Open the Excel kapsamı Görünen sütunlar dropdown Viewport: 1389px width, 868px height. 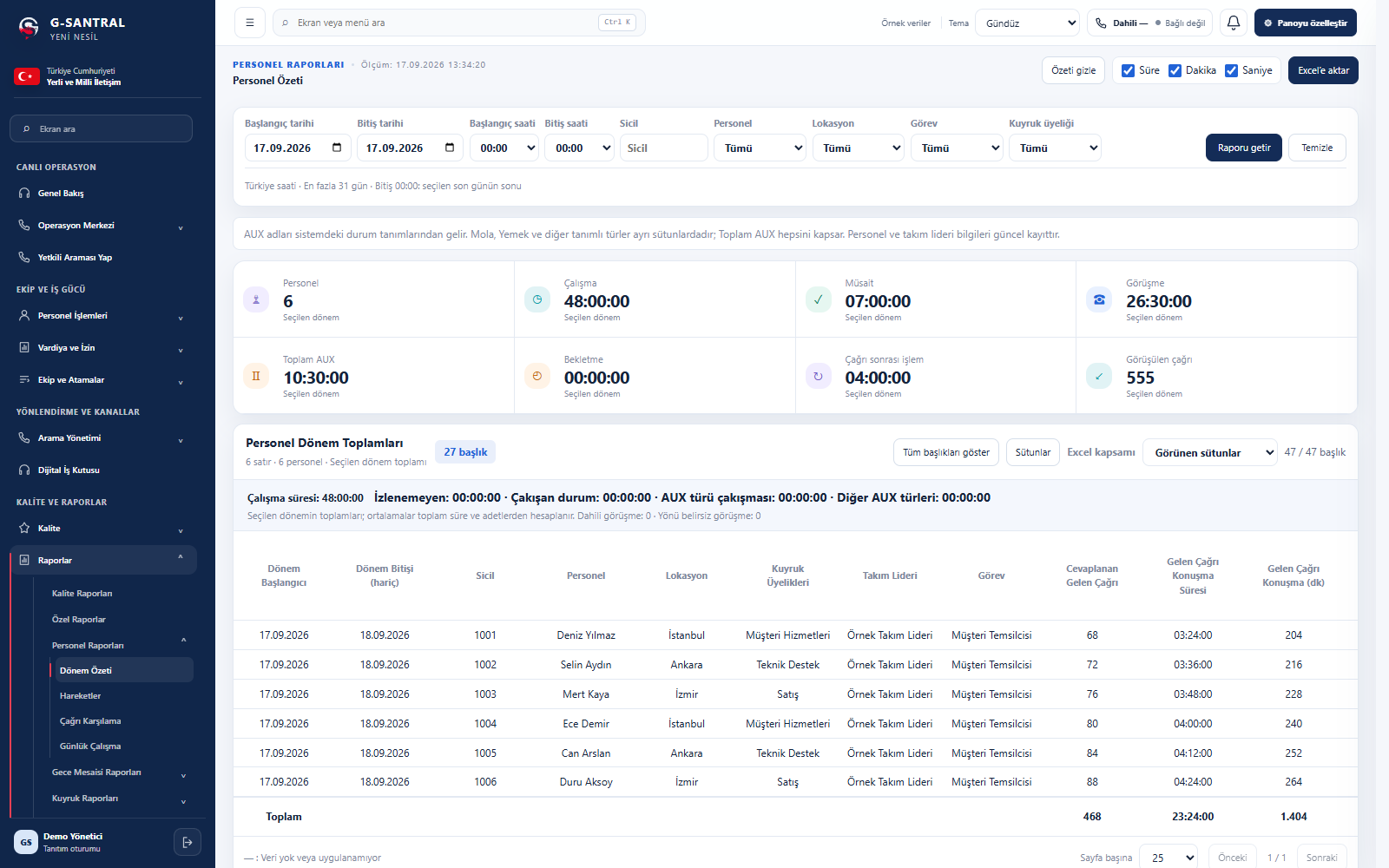tap(1210, 452)
